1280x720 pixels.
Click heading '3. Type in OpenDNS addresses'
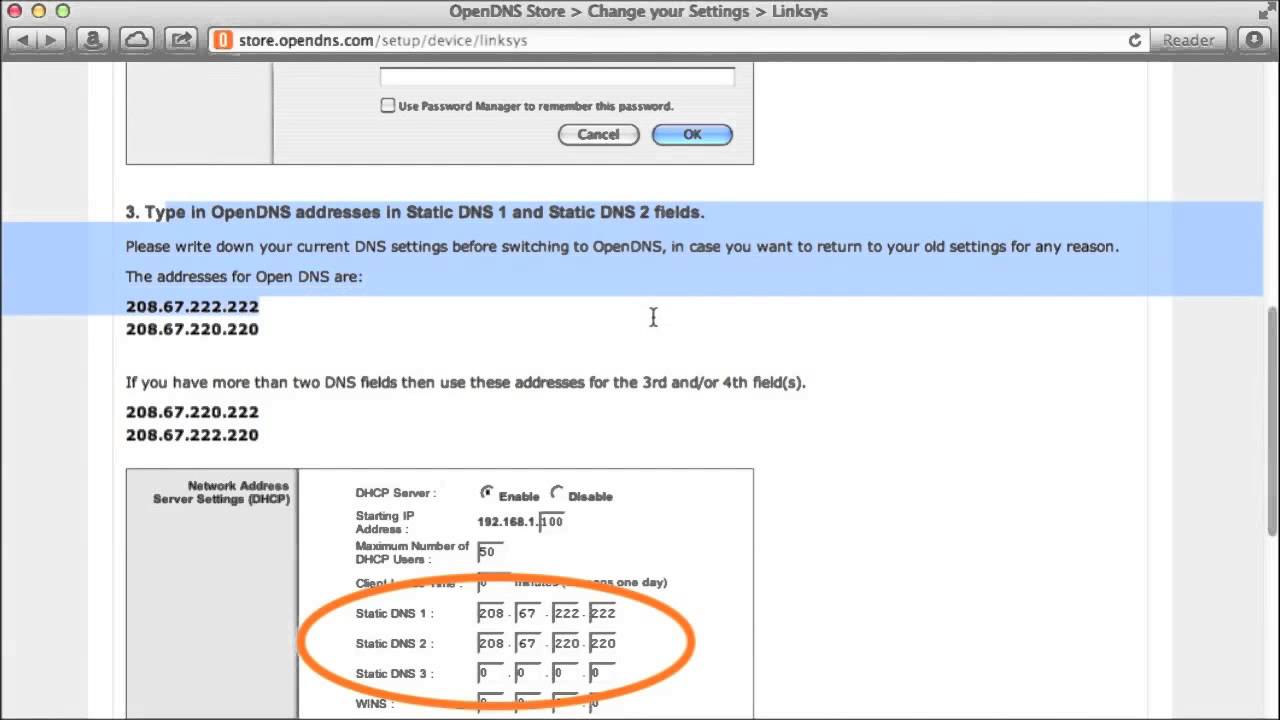click(415, 212)
